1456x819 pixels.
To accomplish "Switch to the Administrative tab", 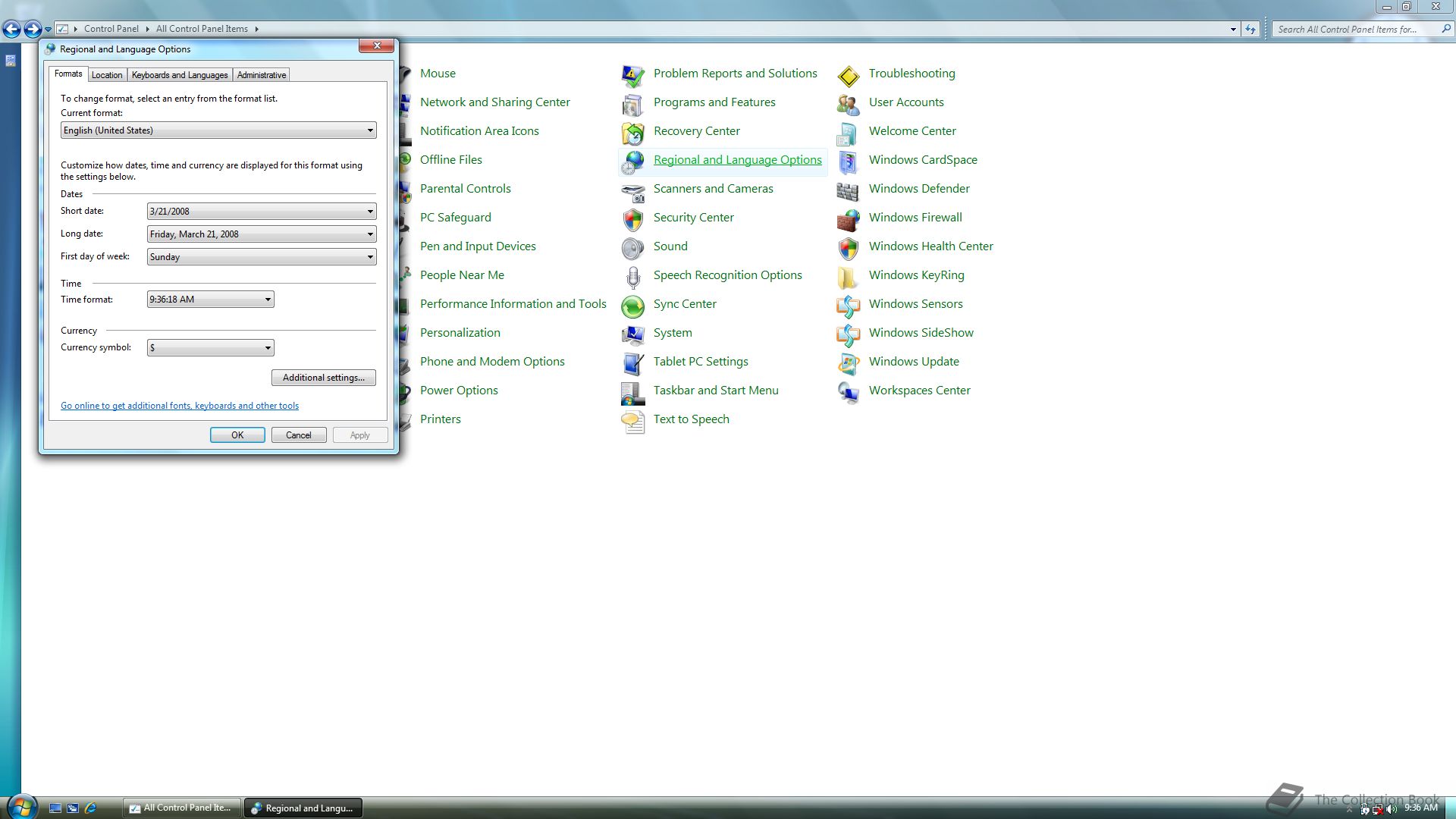I will [262, 75].
